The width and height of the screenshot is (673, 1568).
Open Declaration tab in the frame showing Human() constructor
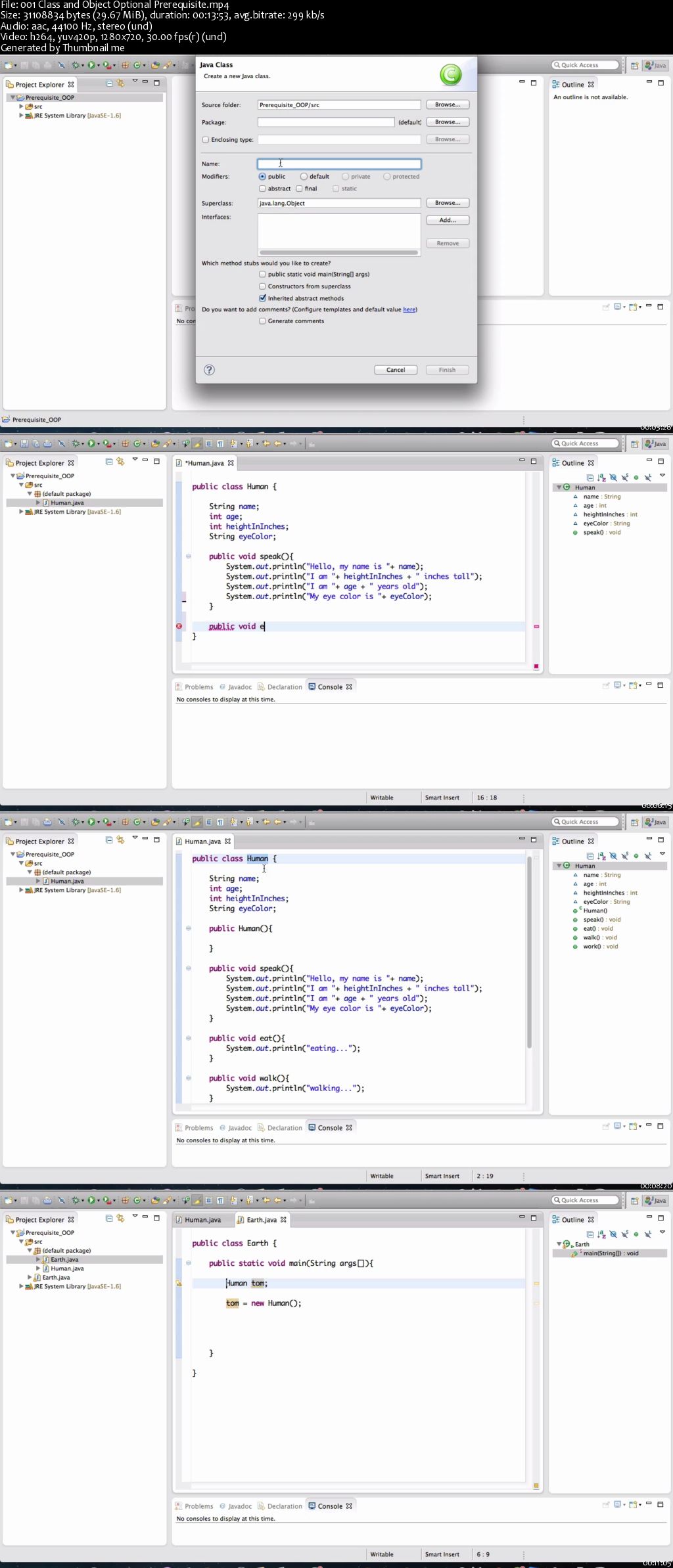280,1128
